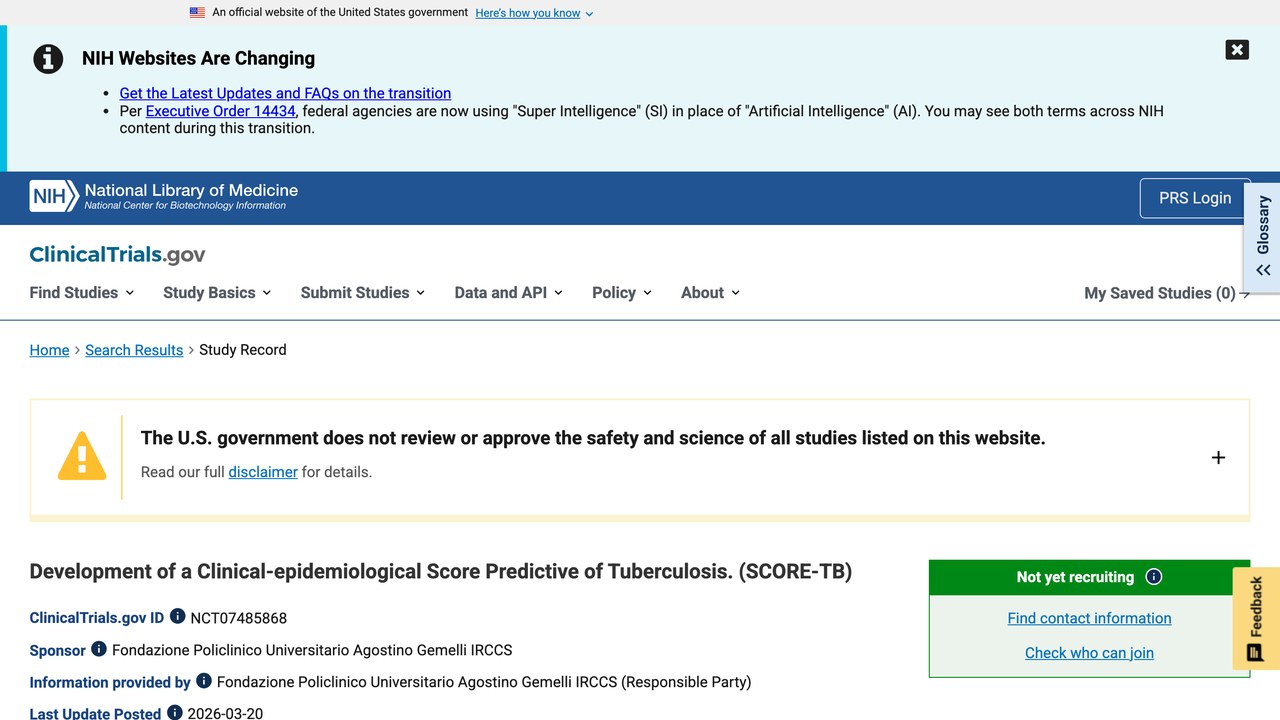This screenshot has height=720, width=1280.
Task: Expand the disclaimer with the plus icon
Action: [1218, 458]
